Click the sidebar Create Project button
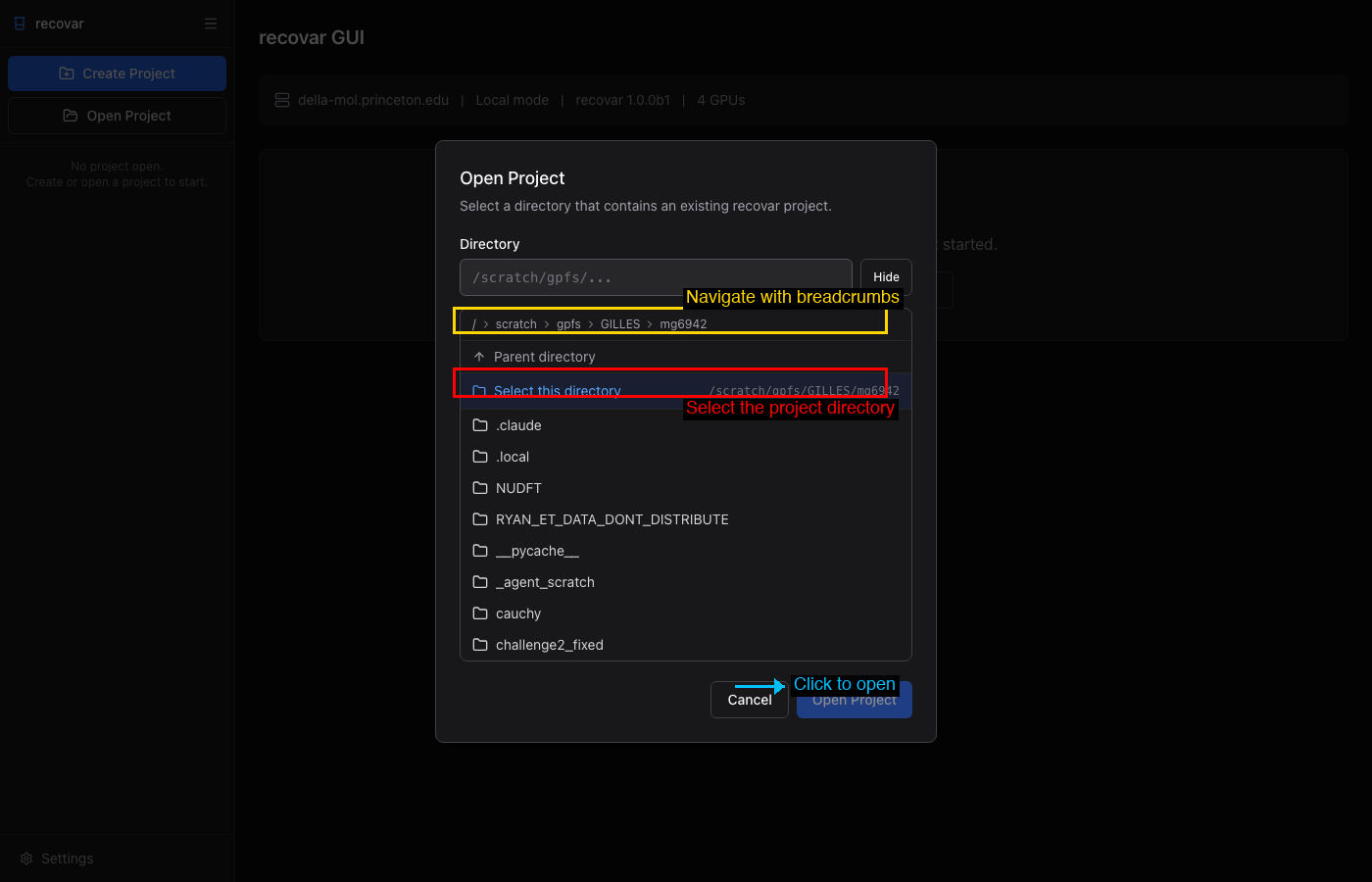1372x882 pixels. pos(117,73)
